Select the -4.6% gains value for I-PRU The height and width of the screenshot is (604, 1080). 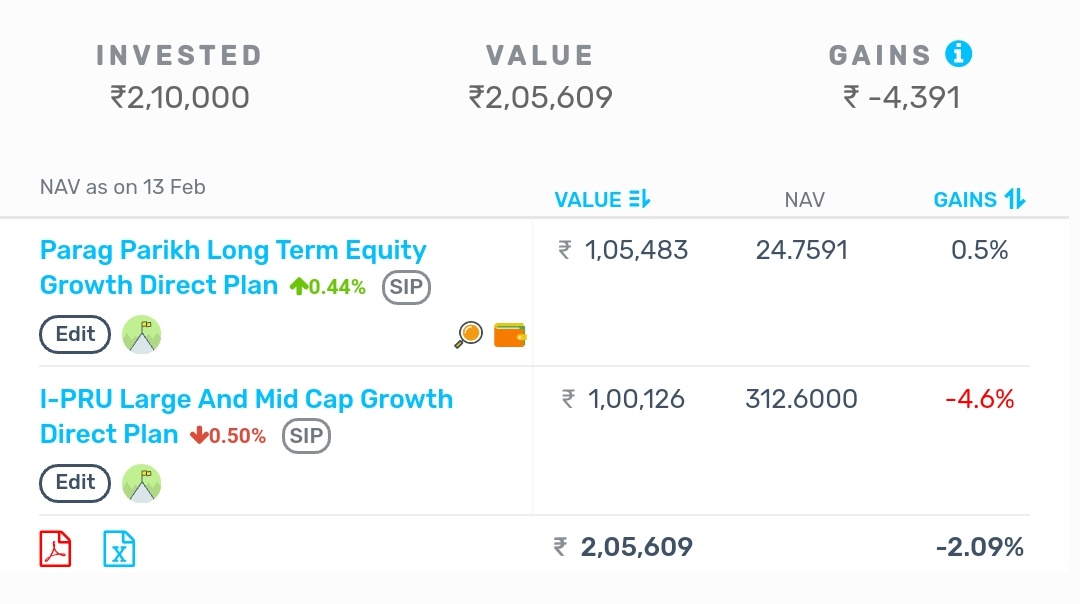click(979, 400)
